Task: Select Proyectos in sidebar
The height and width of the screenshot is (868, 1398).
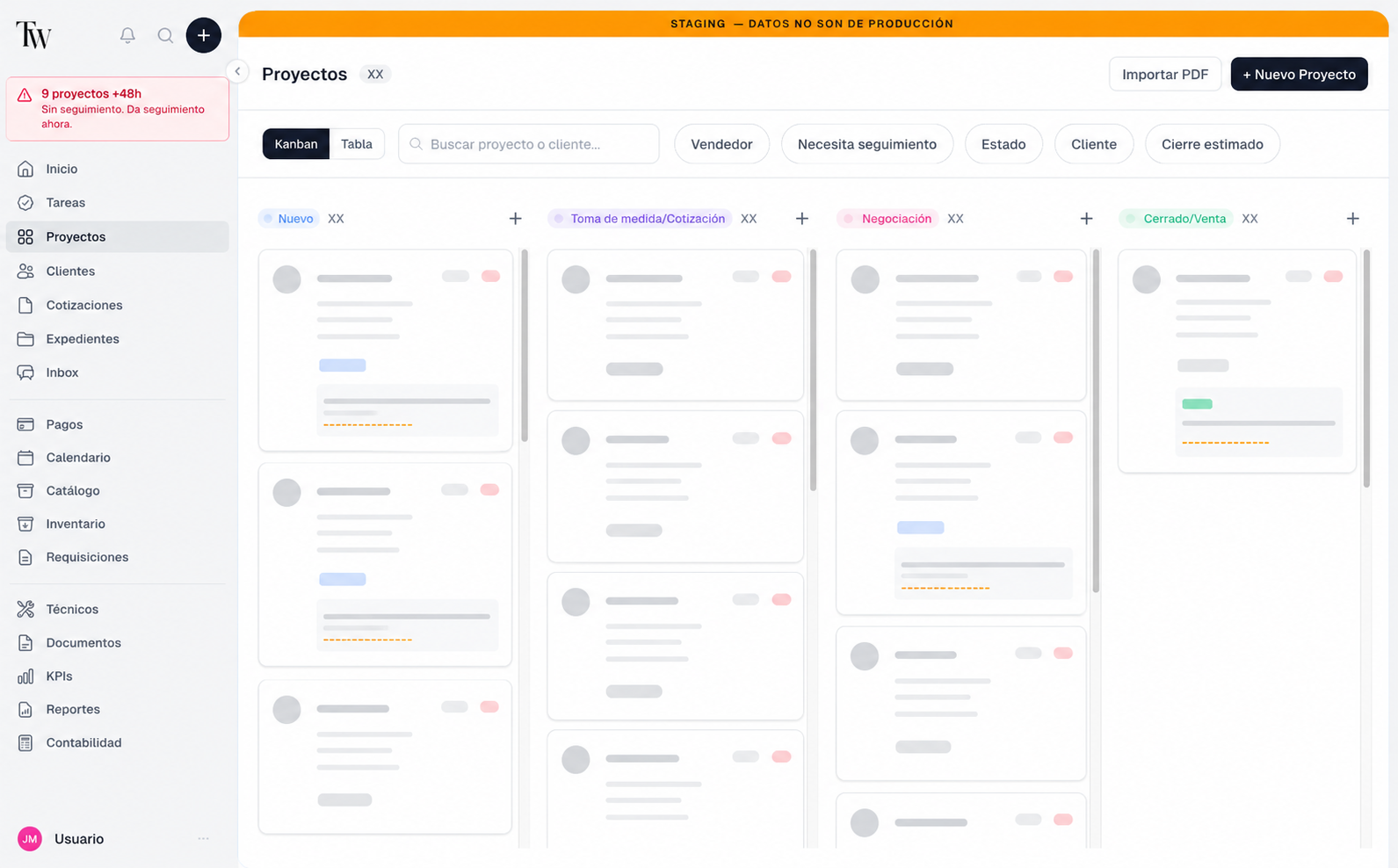Action: click(118, 237)
